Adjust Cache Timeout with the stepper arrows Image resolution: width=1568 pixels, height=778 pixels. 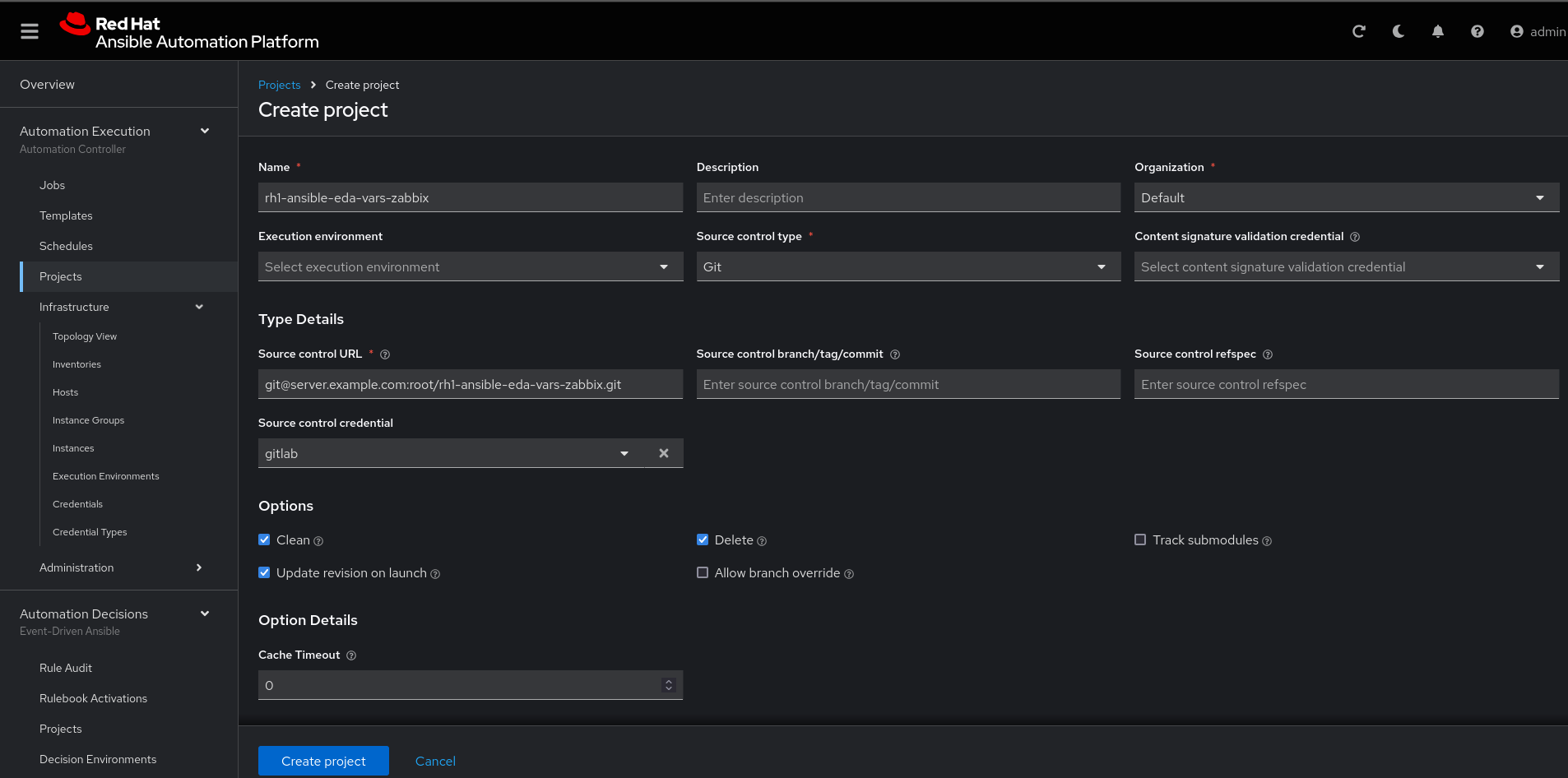[669, 685]
